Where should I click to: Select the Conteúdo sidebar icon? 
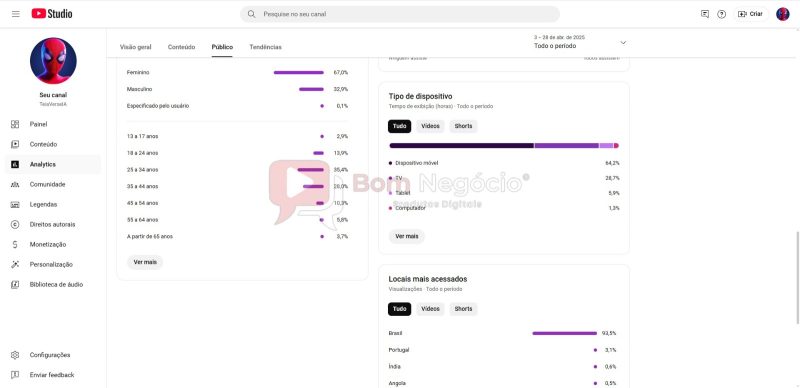[15, 144]
